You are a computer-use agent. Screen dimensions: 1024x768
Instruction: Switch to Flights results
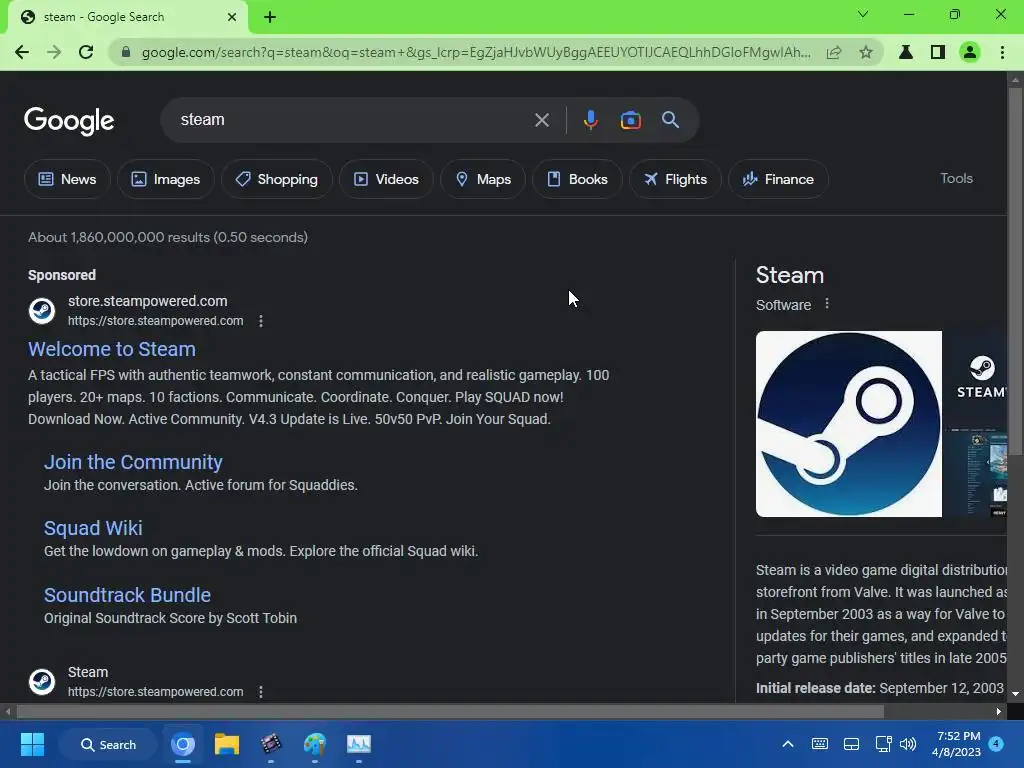click(675, 179)
